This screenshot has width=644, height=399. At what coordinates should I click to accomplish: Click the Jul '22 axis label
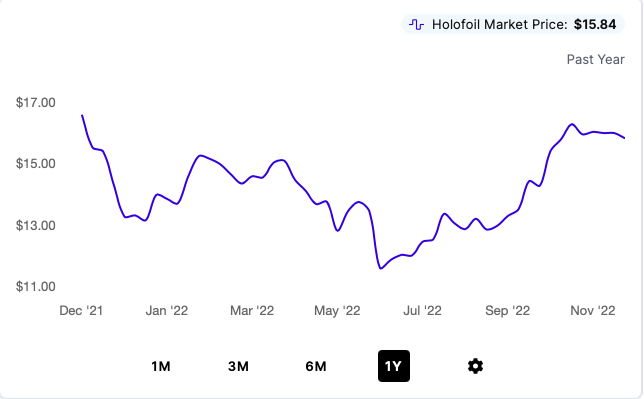(x=422, y=311)
